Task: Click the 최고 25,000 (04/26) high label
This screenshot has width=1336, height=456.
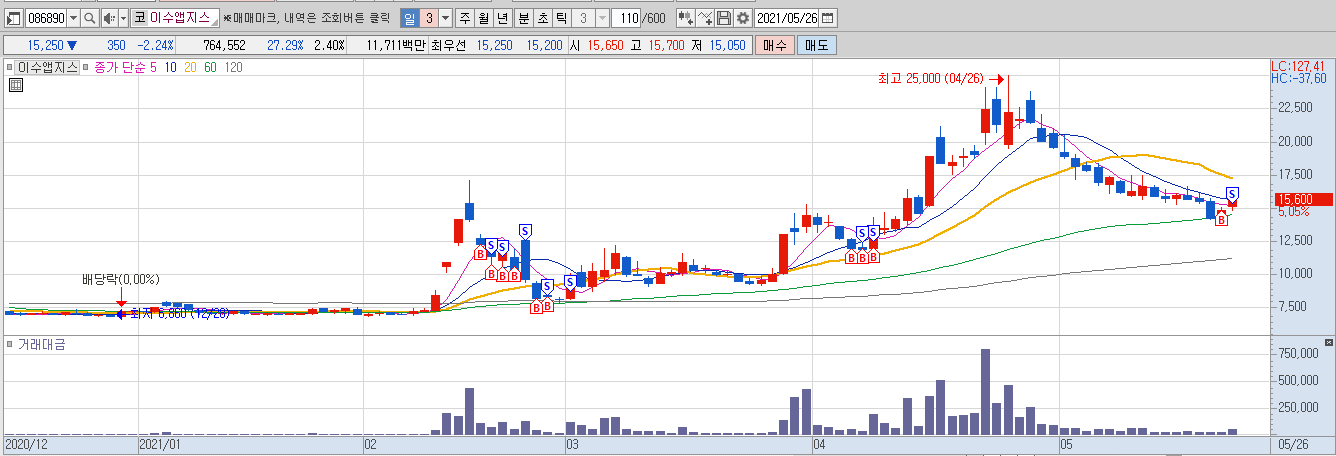Action: pos(930,77)
